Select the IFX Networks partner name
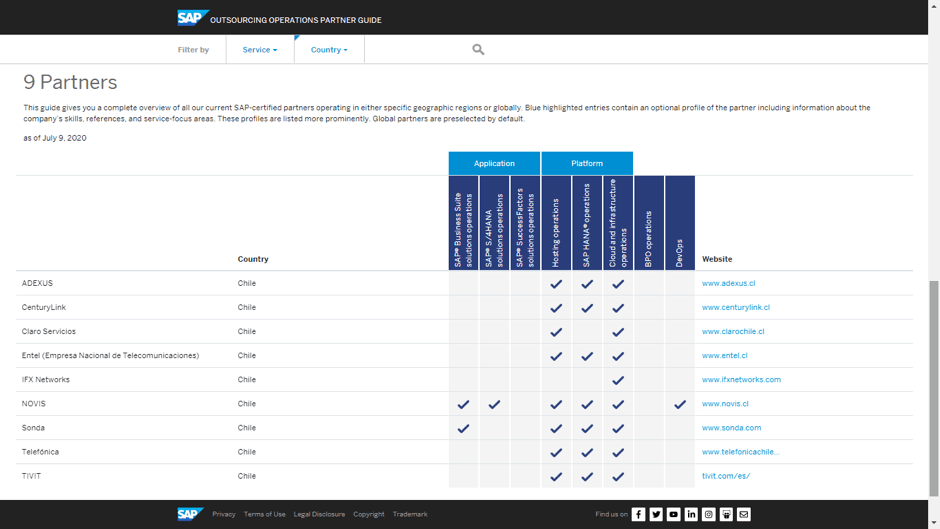 click(x=46, y=379)
